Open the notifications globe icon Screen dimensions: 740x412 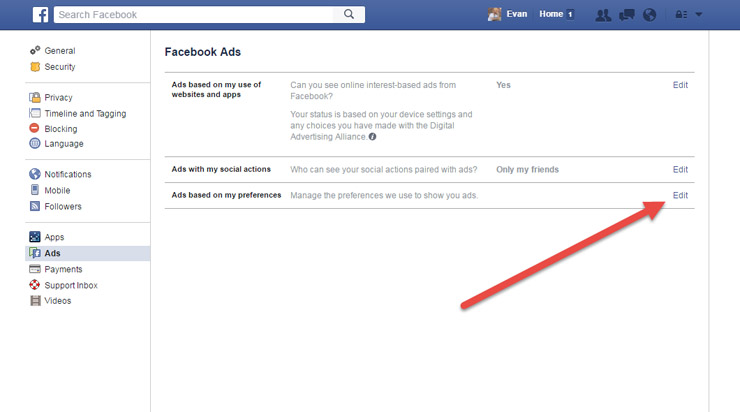pyautogui.click(x=650, y=15)
